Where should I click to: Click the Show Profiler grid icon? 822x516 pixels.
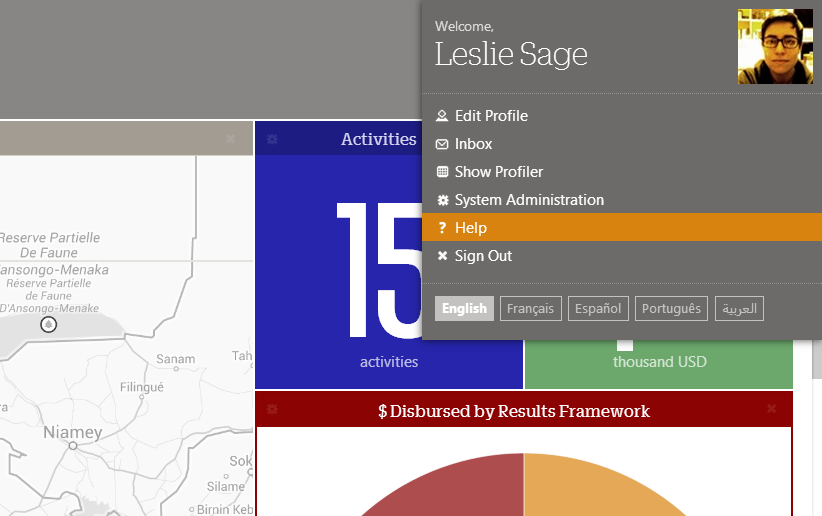pyautogui.click(x=442, y=172)
